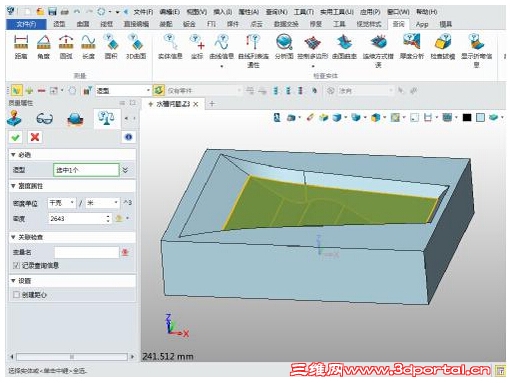Switch to the 曲面 ribbon tab
The height and width of the screenshot is (383, 510).
coord(83,24)
